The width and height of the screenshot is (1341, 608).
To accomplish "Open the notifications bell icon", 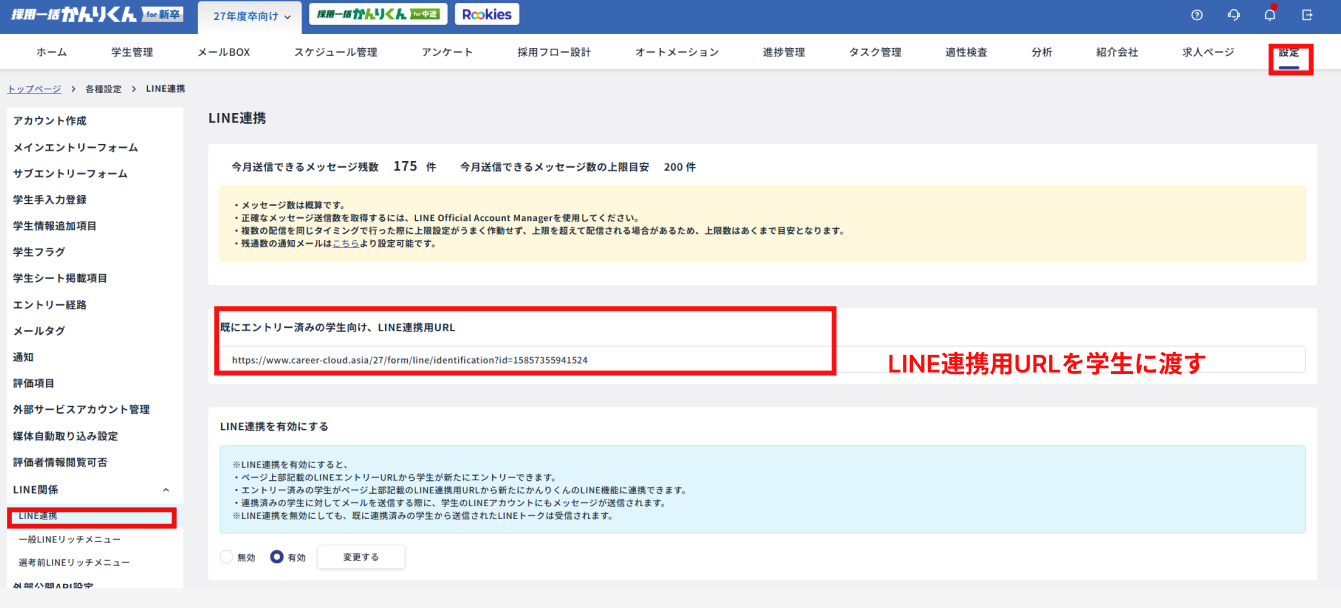I will click(x=1270, y=15).
